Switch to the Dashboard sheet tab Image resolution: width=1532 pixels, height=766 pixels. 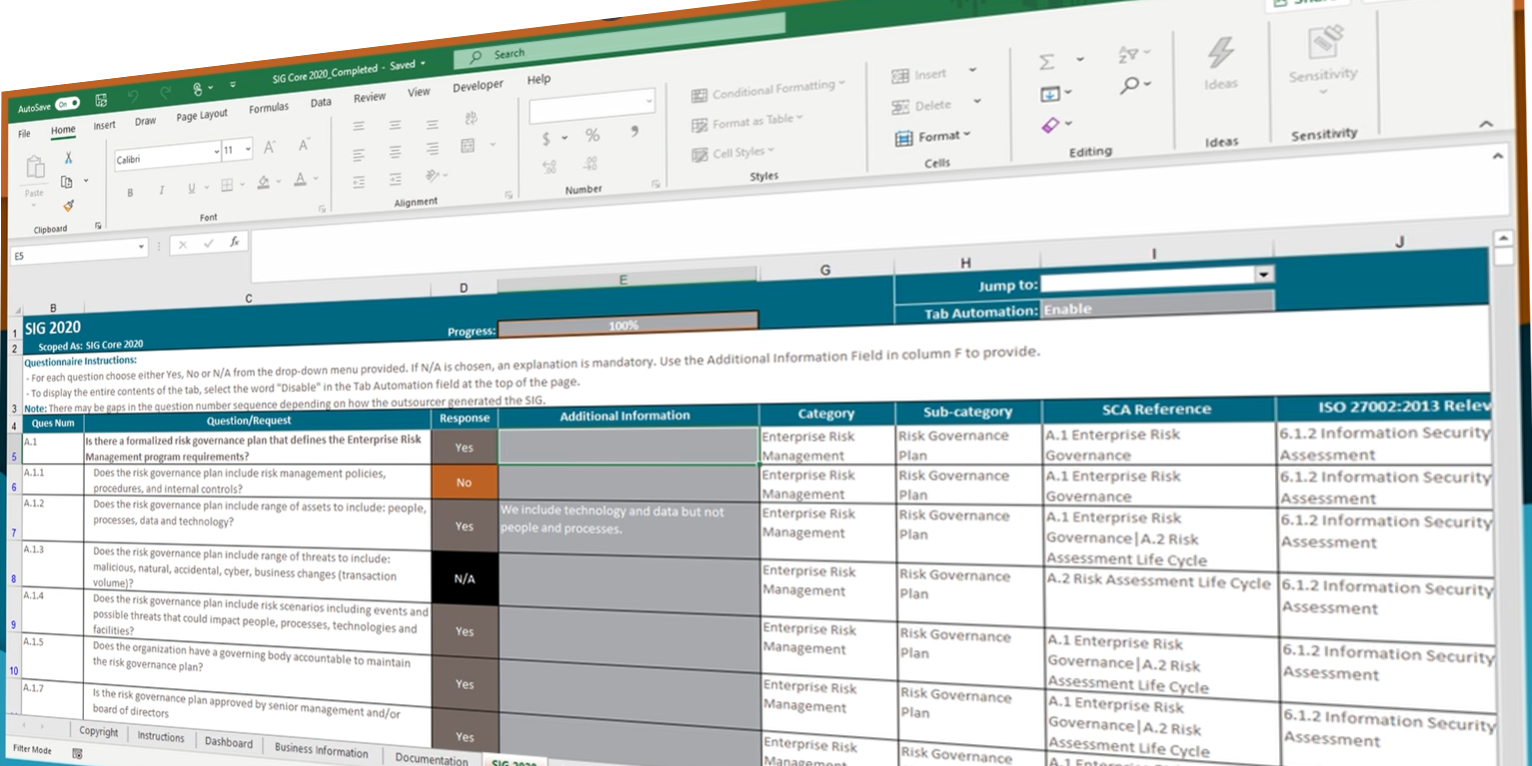pyautogui.click(x=228, y=742)
